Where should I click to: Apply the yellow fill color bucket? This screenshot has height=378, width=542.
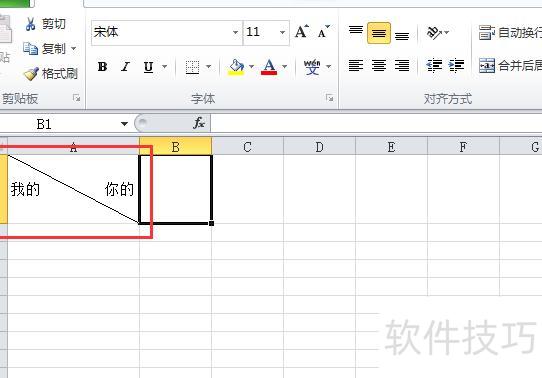(236, 66)
